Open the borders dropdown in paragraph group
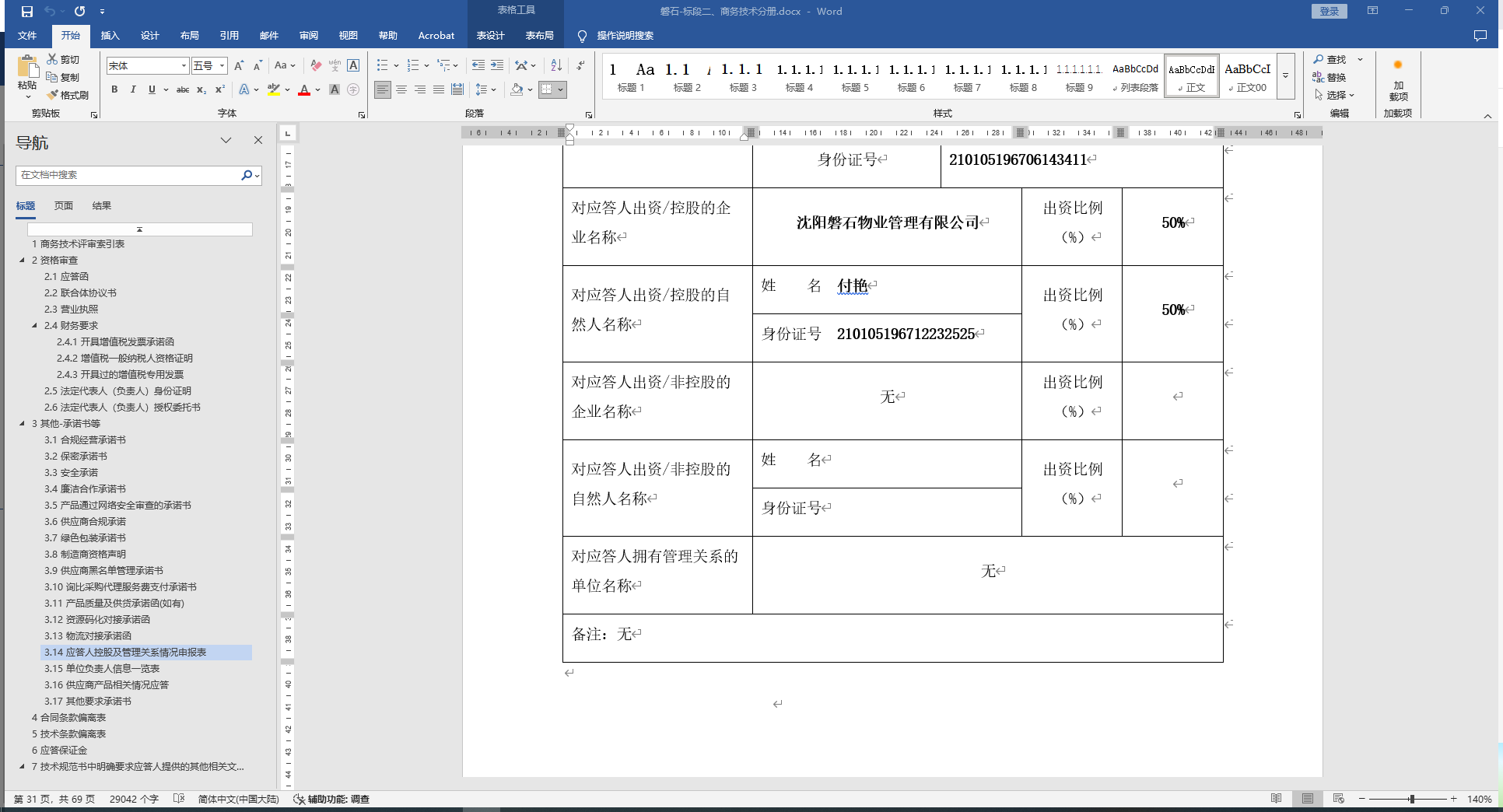1503x812 pixels. coord(560,89)
